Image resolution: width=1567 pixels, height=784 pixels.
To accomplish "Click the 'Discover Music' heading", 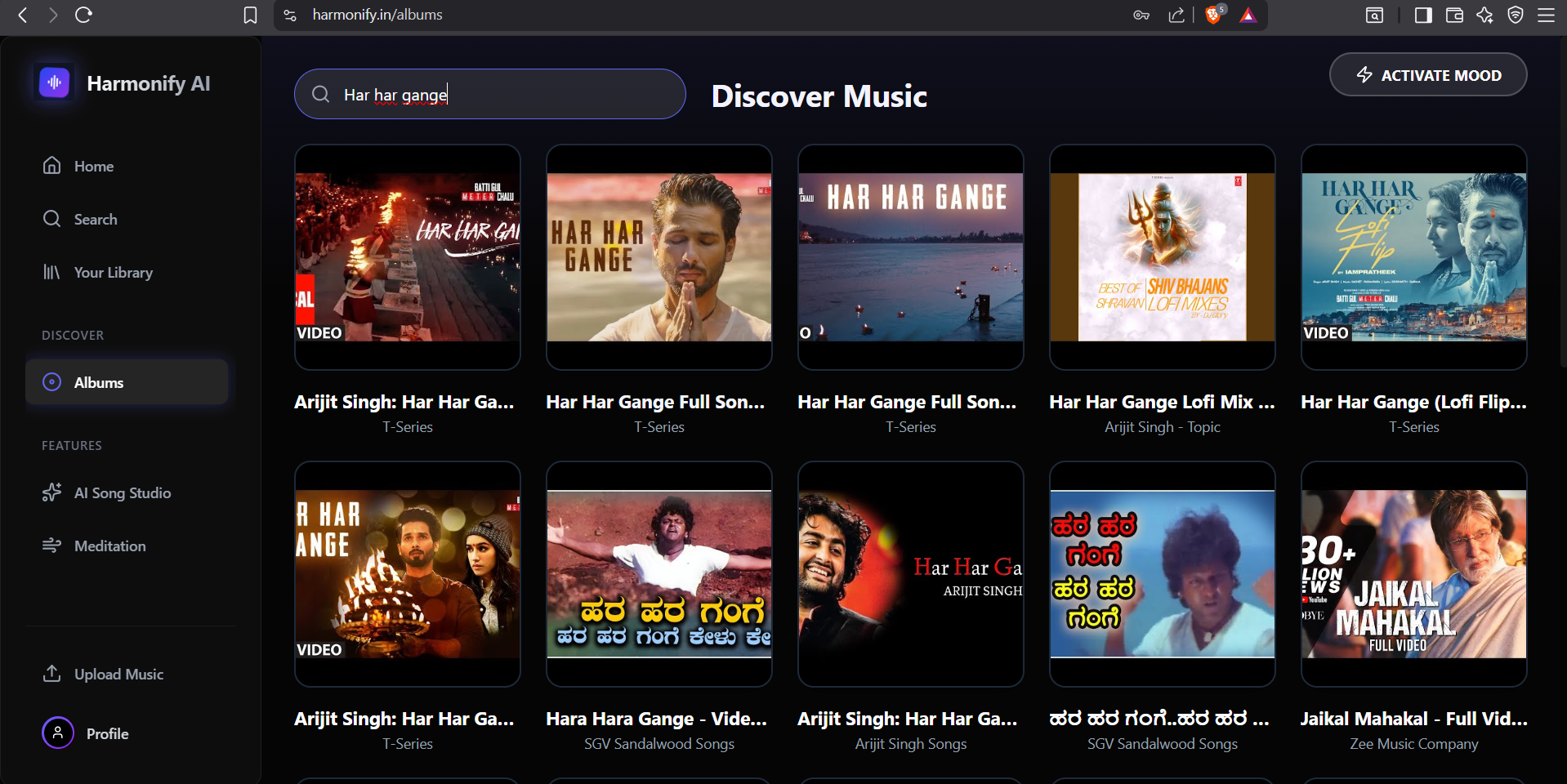I will pyautogui.click(x=819, y=96).
